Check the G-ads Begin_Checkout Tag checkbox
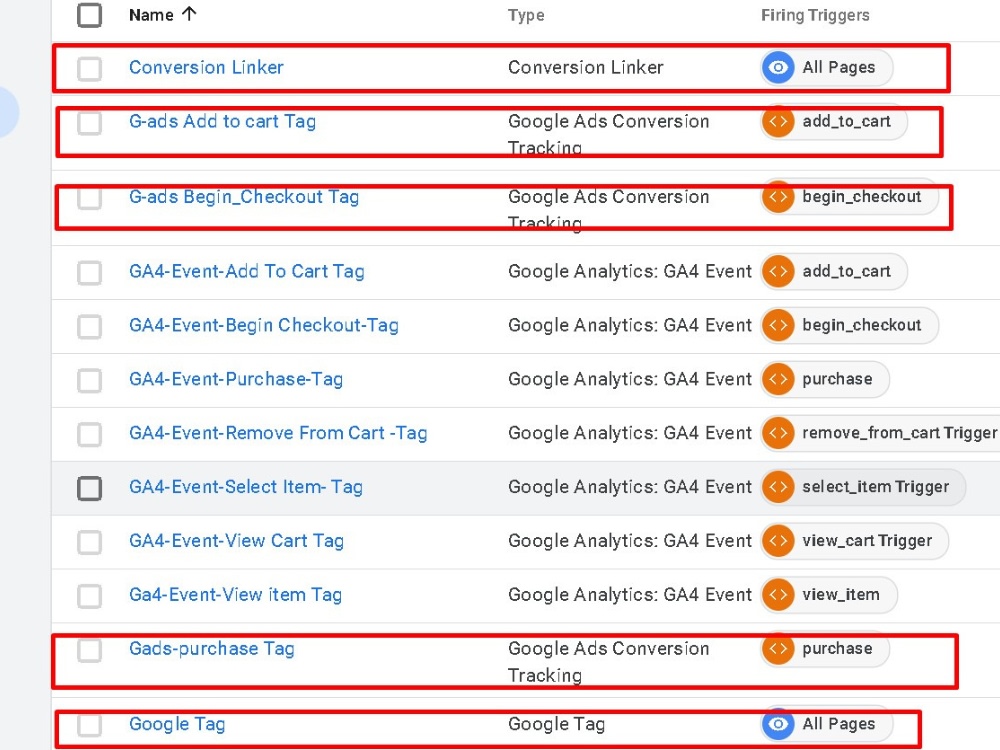The width and height of the screenshot is (1000, 750). tap(89, 198)
